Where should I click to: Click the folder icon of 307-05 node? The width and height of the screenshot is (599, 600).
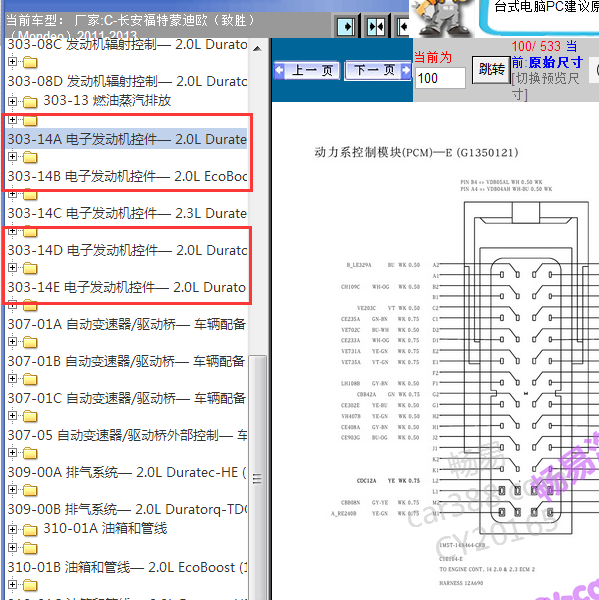point(30,416)
